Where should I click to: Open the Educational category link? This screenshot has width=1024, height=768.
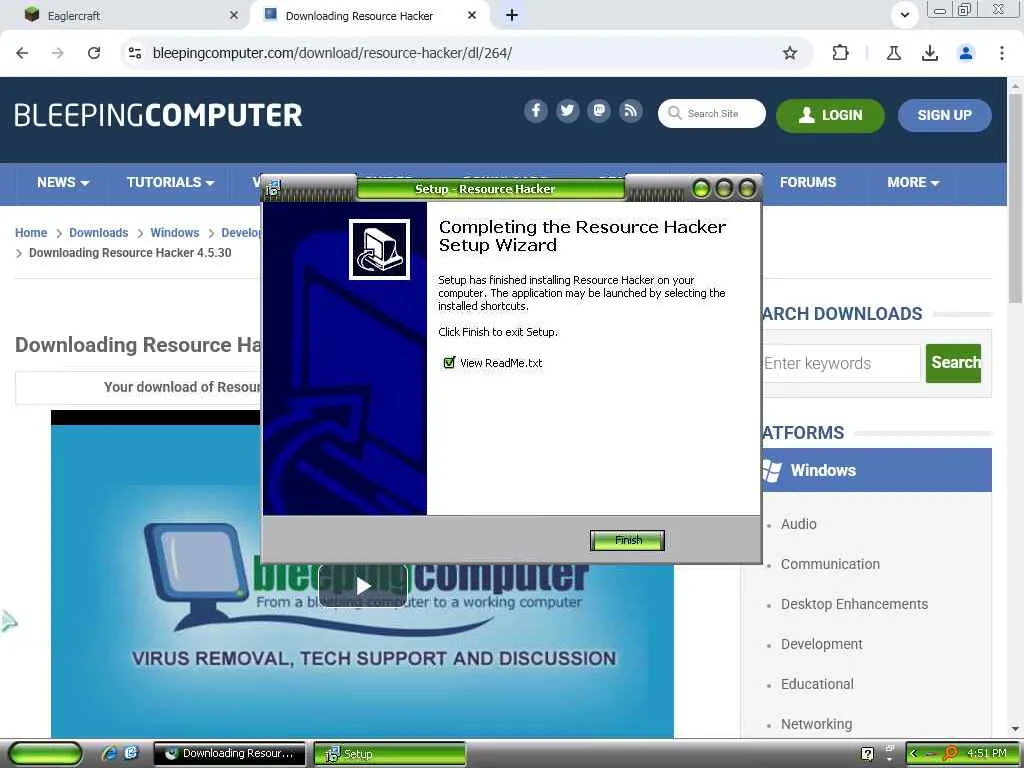coord(817,684)
